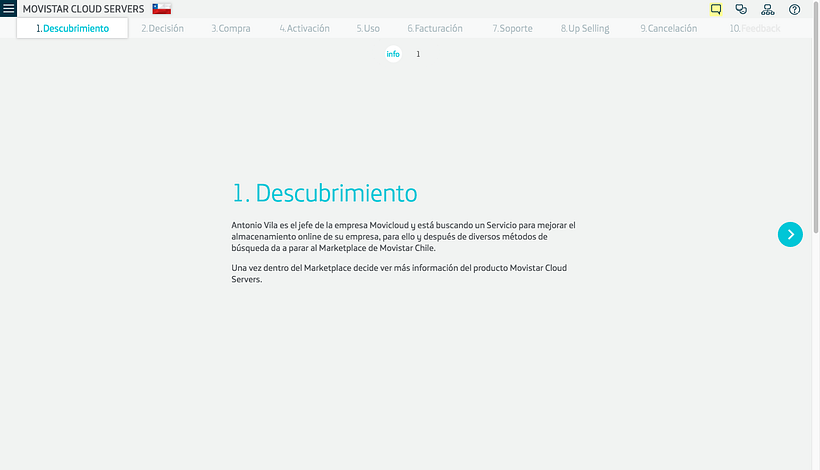Click paragraph starting 'Antonio Vila es el jefe'

point(403,236)
